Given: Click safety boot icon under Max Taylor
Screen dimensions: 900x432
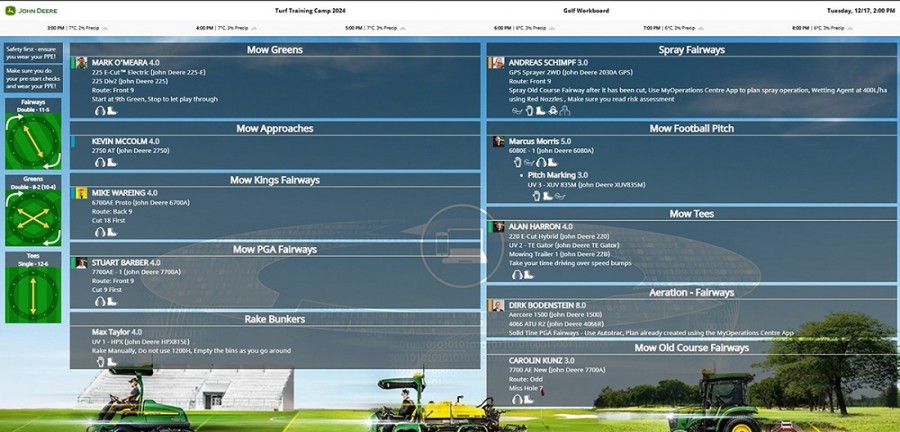Looking at the screenshot, I should [111, 361].
